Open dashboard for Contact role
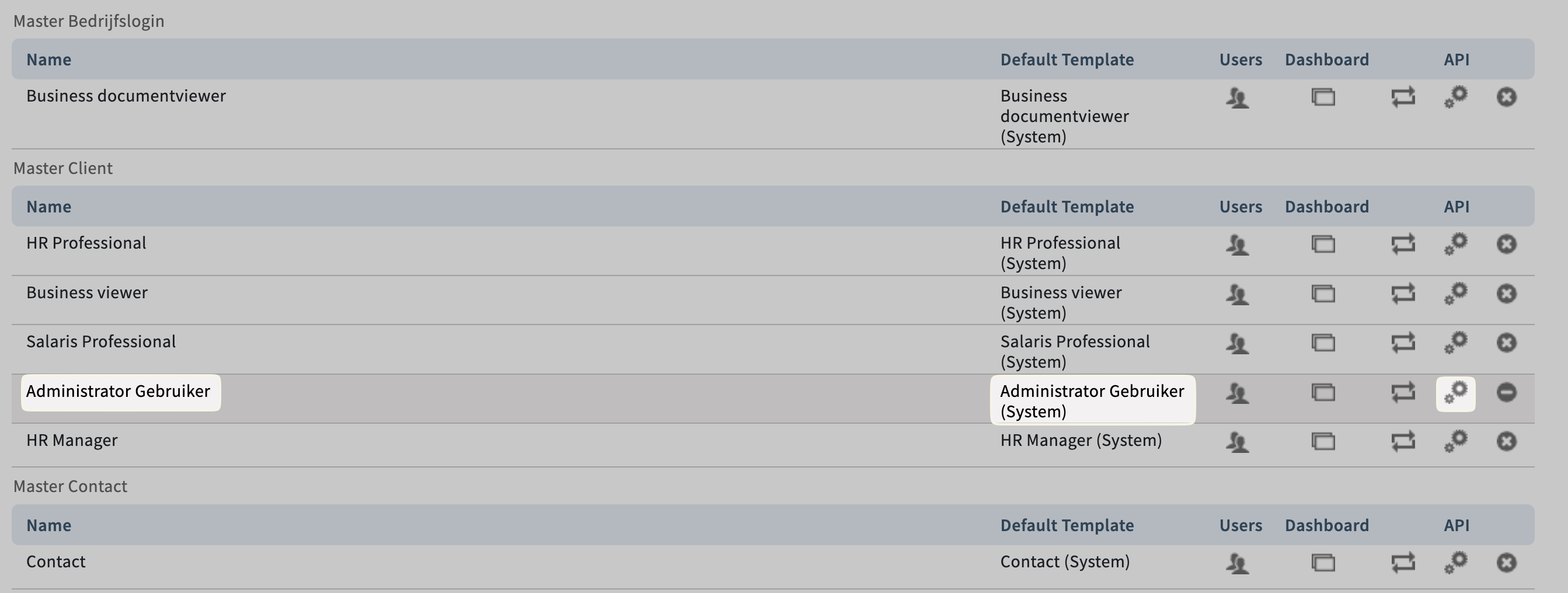Viewport: 1568px width, 593px height. coord(1323,563)
